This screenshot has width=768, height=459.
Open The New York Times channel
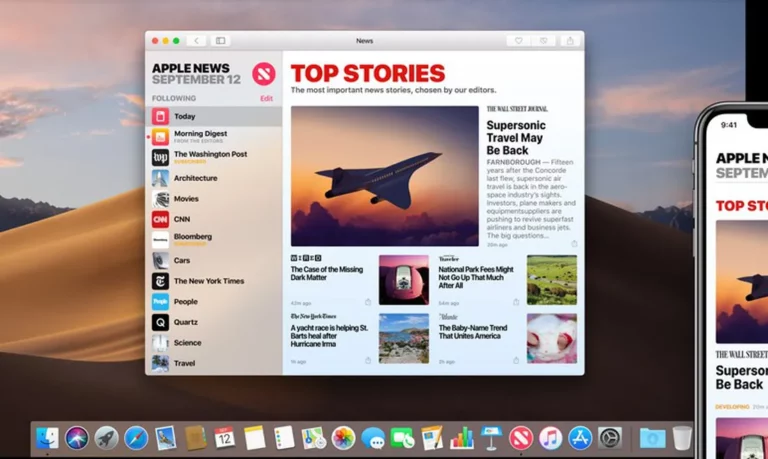tap(214, 281)
